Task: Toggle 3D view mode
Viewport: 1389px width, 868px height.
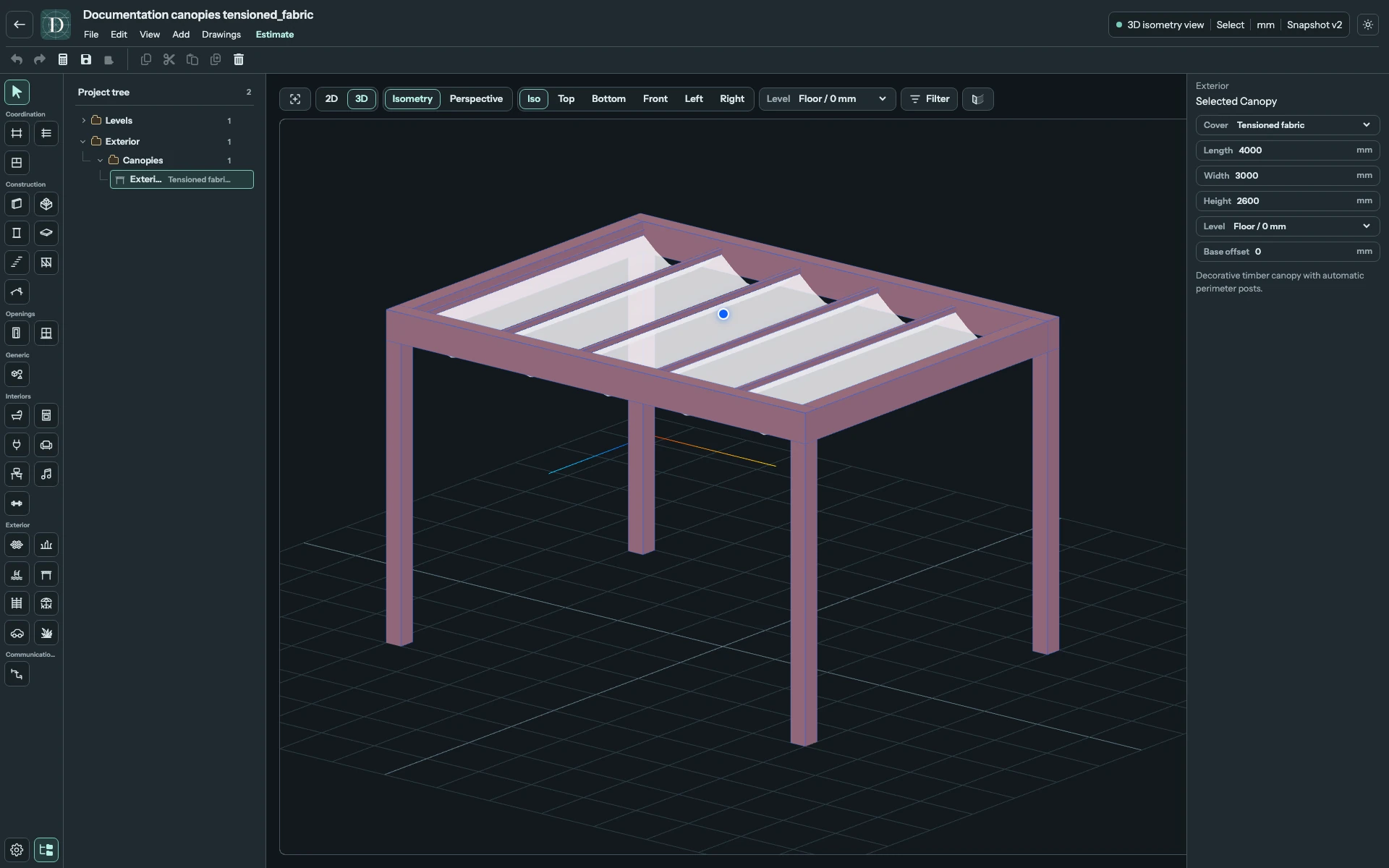Action: tap(362, 99)
